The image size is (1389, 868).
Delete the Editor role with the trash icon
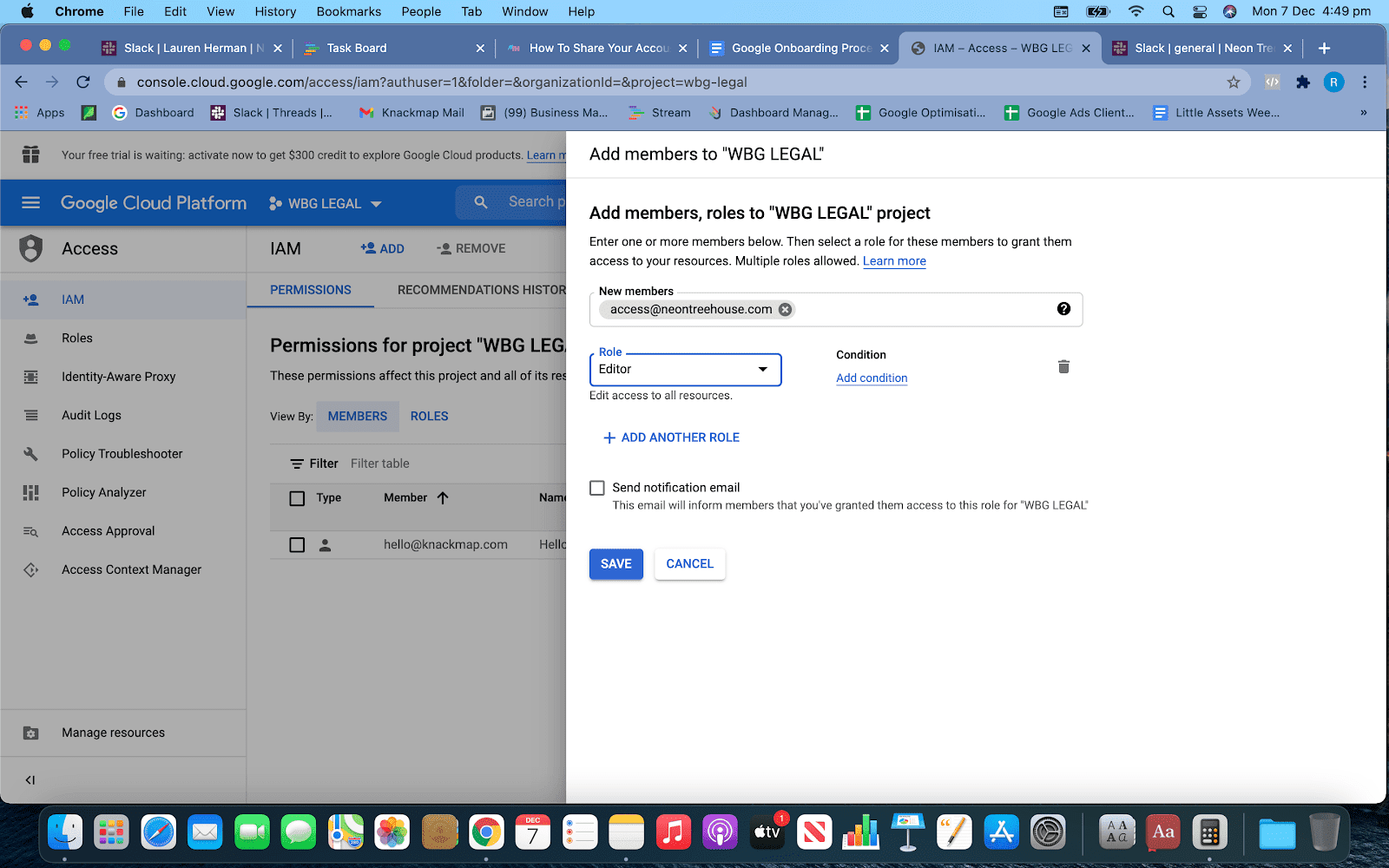tap(1063, 367)
